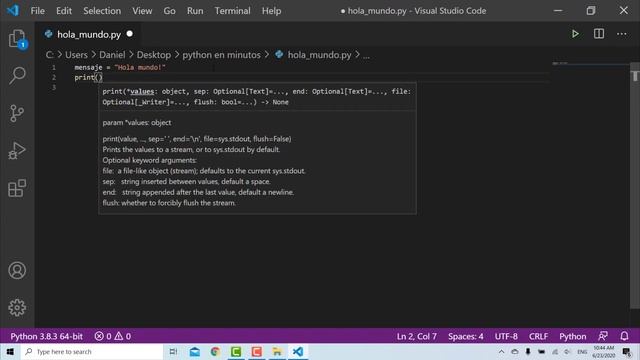Open the Source Control view
Image resolution: width=640 pixels, height=360 pixels.
[x=17, y=113]
